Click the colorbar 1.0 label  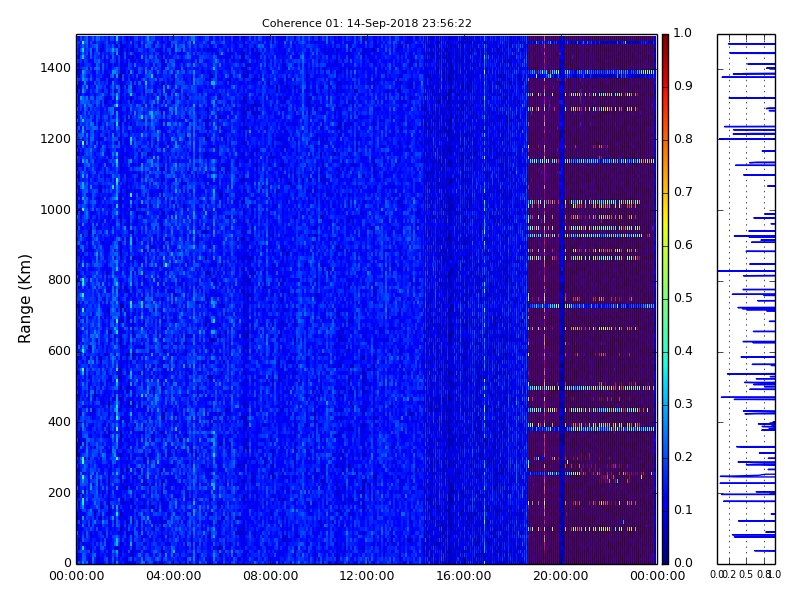click(683, 33)
